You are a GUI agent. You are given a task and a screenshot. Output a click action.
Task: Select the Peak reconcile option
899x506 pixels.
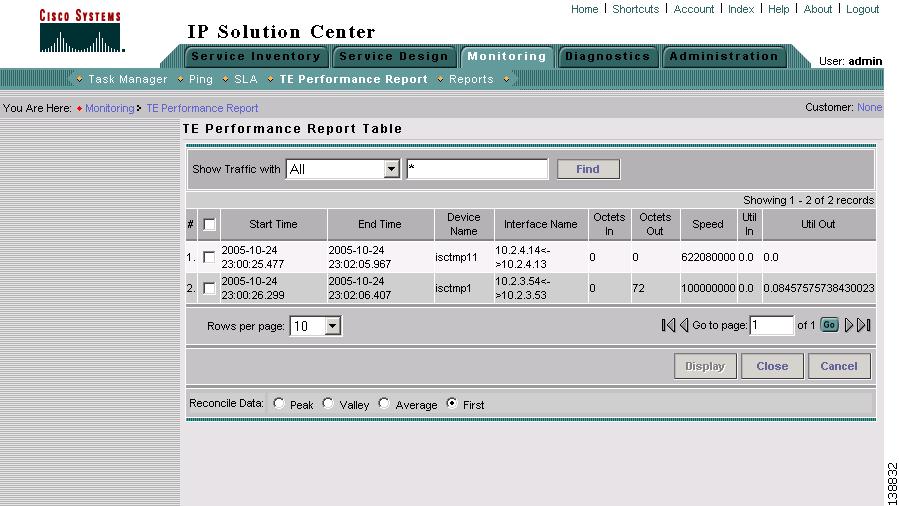(x=279, y=403)
